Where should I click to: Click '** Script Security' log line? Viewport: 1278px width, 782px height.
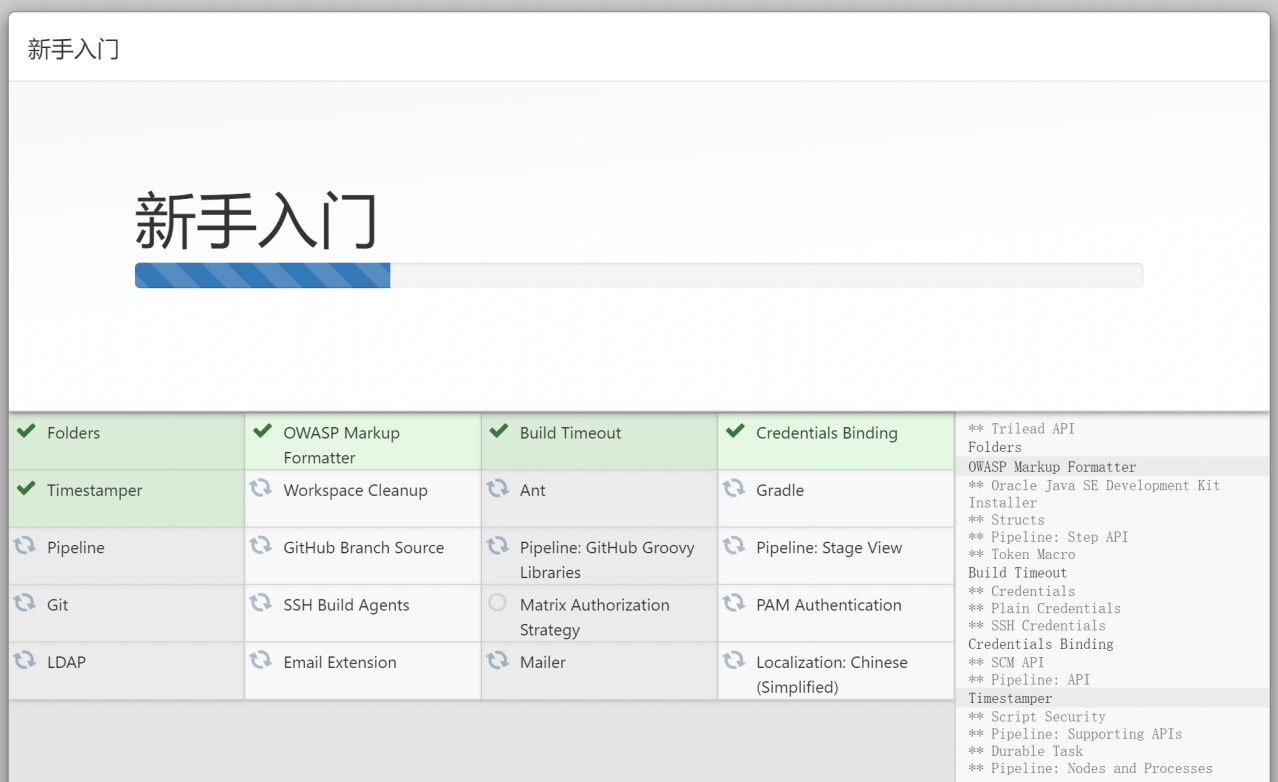coord(1037,716)
